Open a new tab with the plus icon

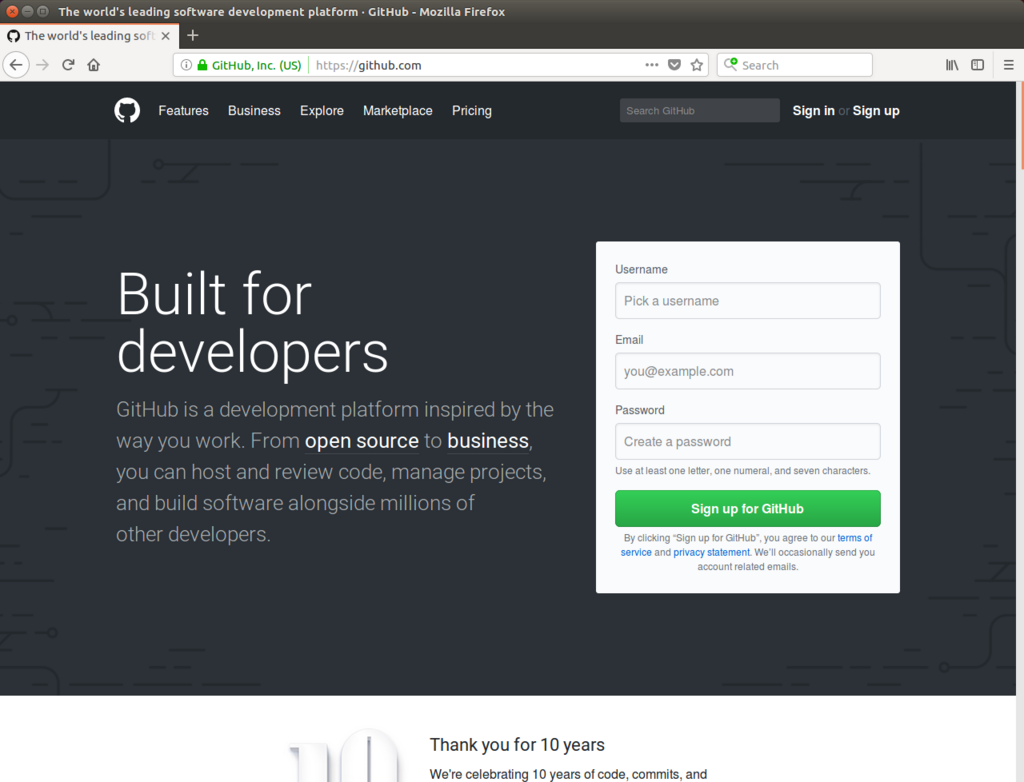click(x=193, y=35)
